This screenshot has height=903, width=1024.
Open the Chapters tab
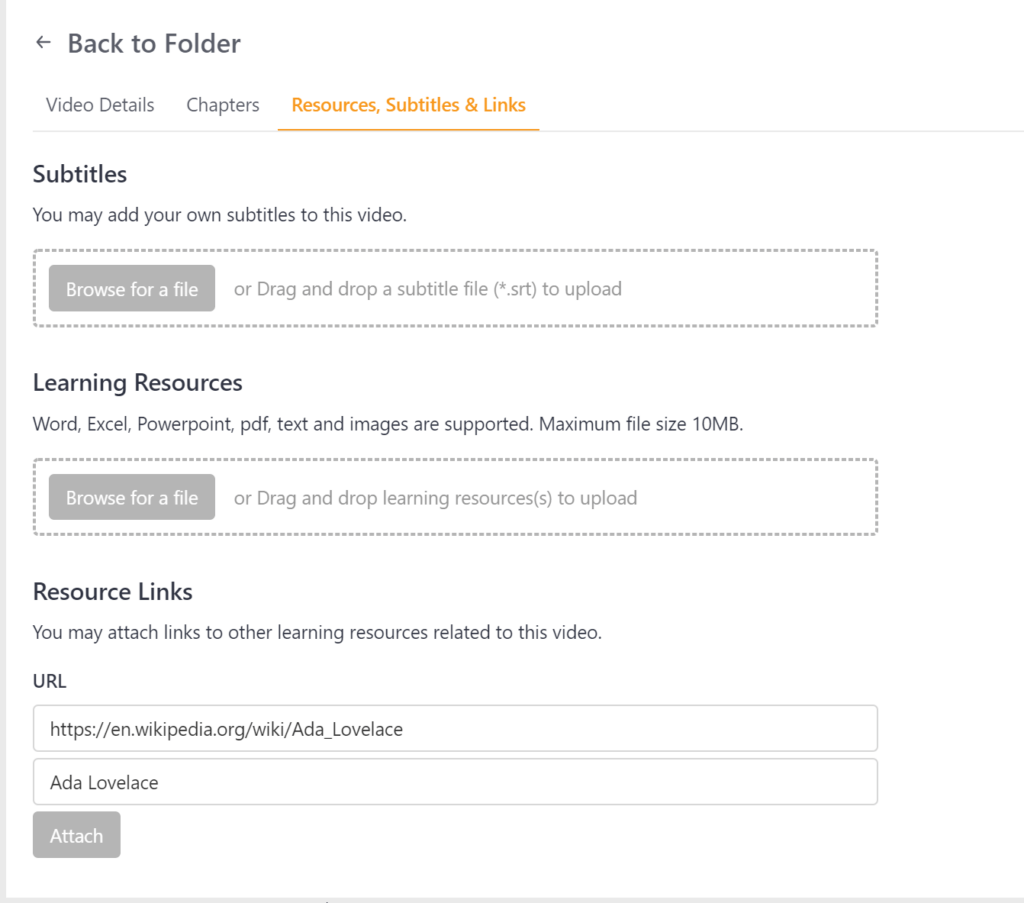pos(222,105)
